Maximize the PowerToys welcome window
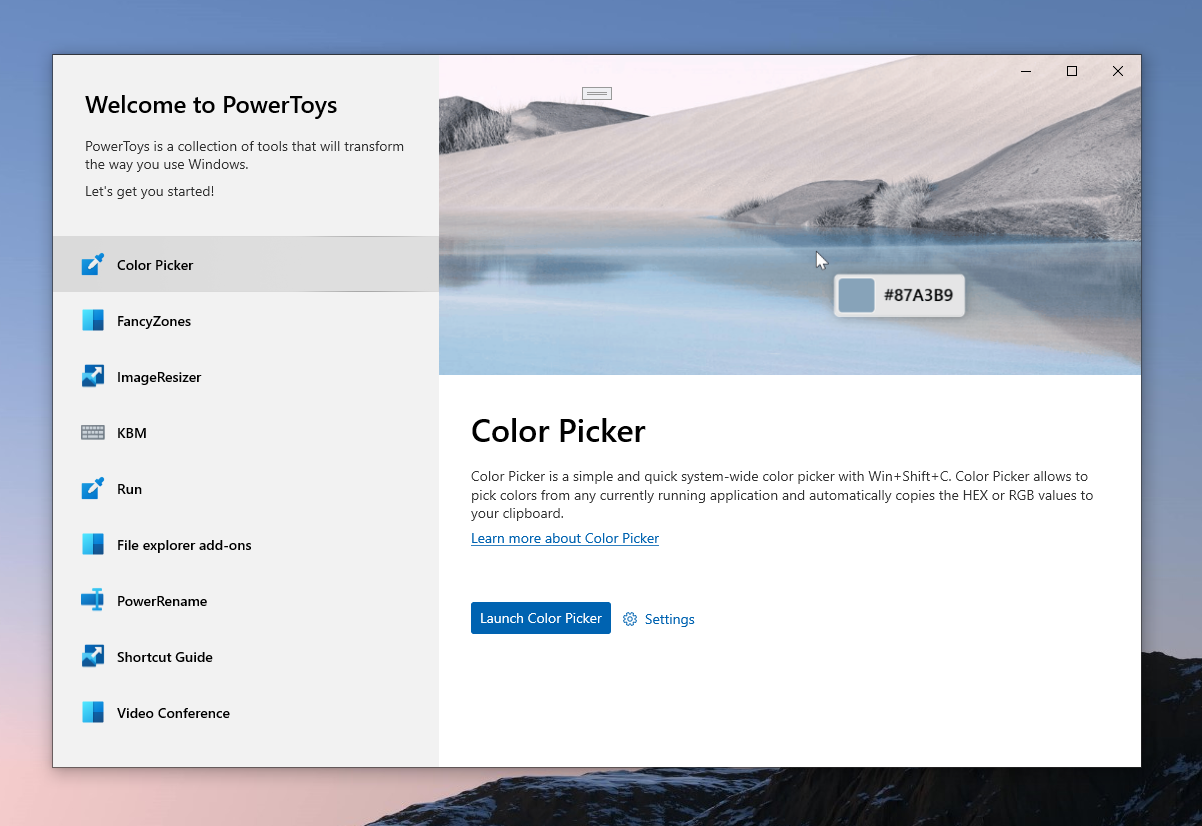This screenshot has width=1202, height=826. pyautogui.click(x=1072, y=71)
